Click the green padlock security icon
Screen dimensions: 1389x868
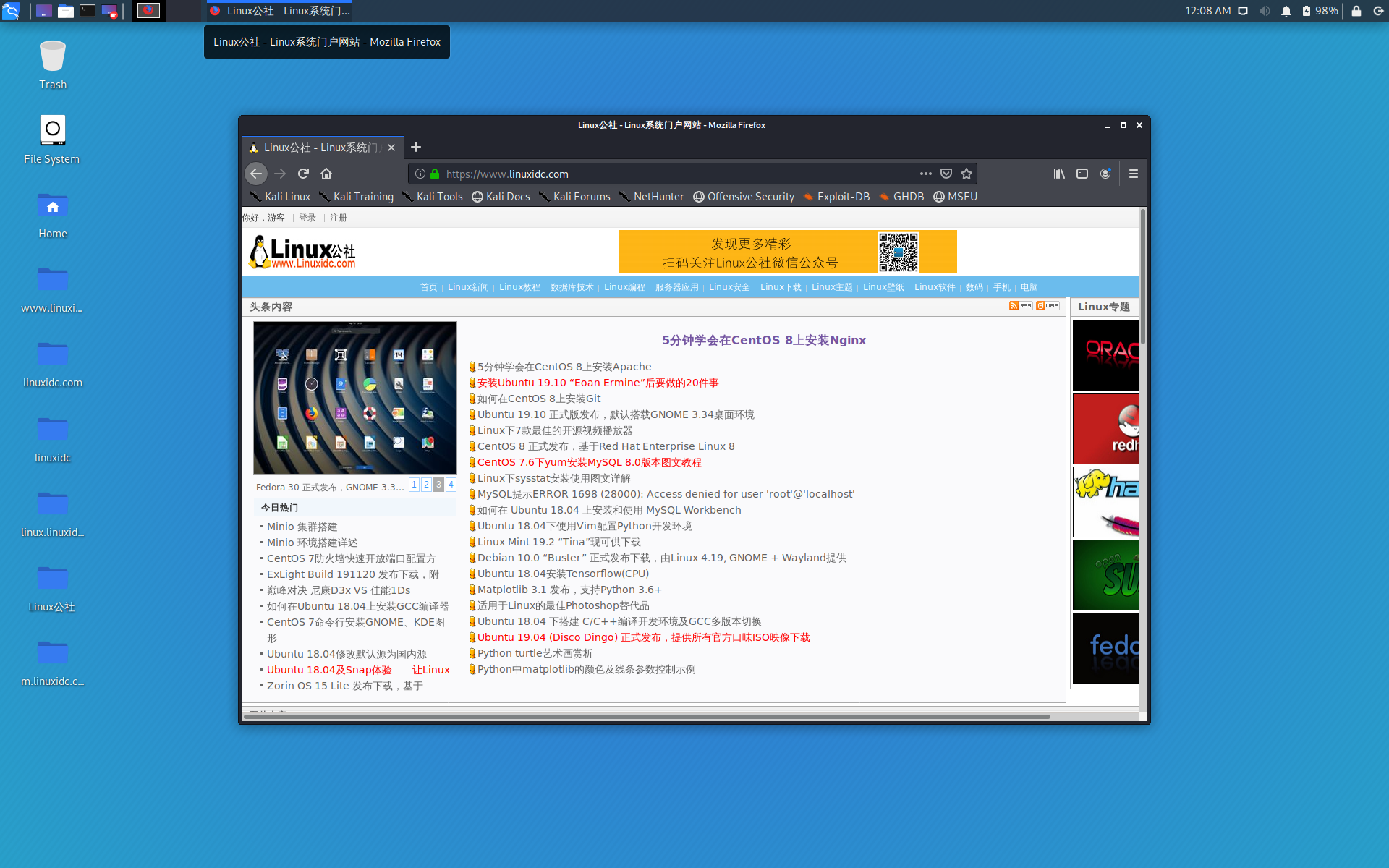click(435, 174)
